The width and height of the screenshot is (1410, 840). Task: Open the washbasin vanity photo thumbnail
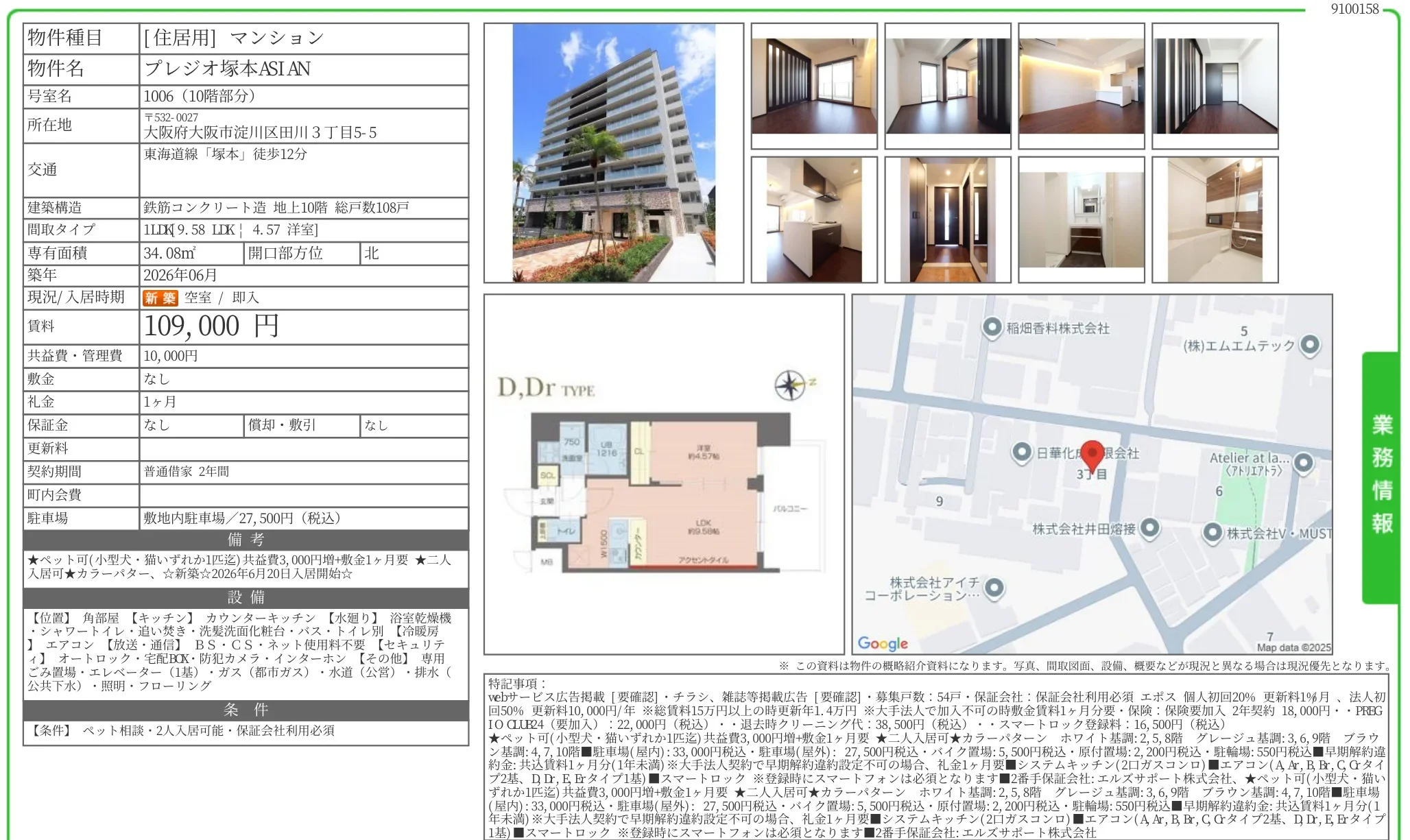(1082, 219)
